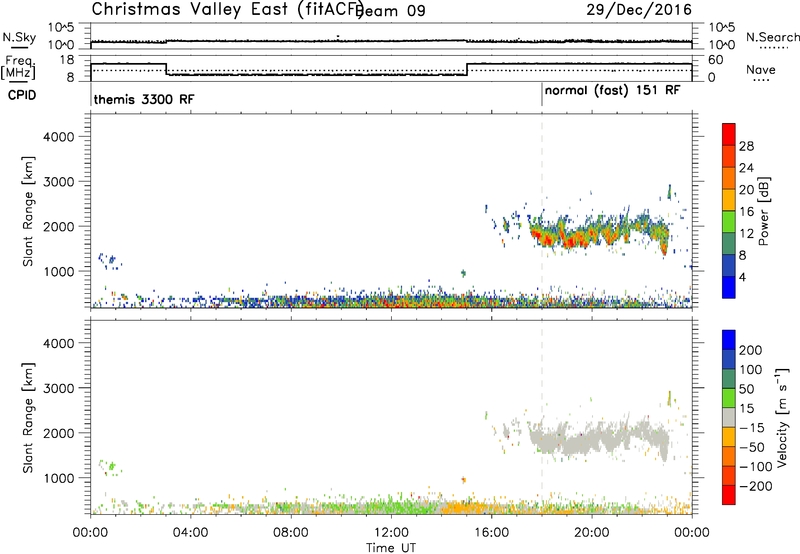Click the '16:00' time axis label
Viewport: 800px width, 554px height.
click(491, 533)
